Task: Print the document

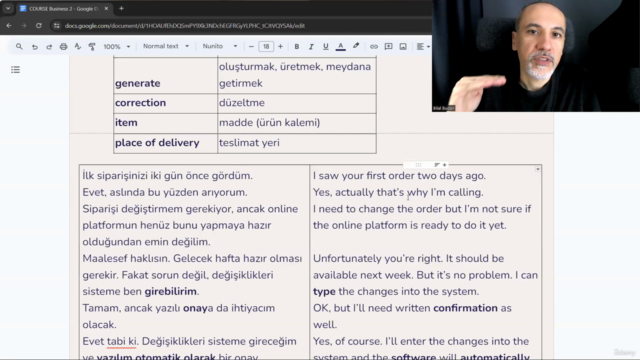Action: click(x=63, y=47)
